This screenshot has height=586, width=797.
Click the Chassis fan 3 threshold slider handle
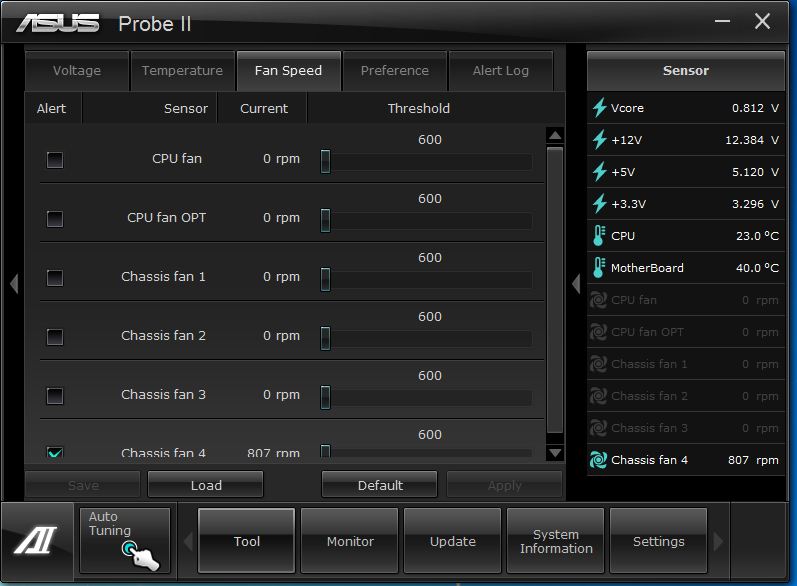pos(325,397)
